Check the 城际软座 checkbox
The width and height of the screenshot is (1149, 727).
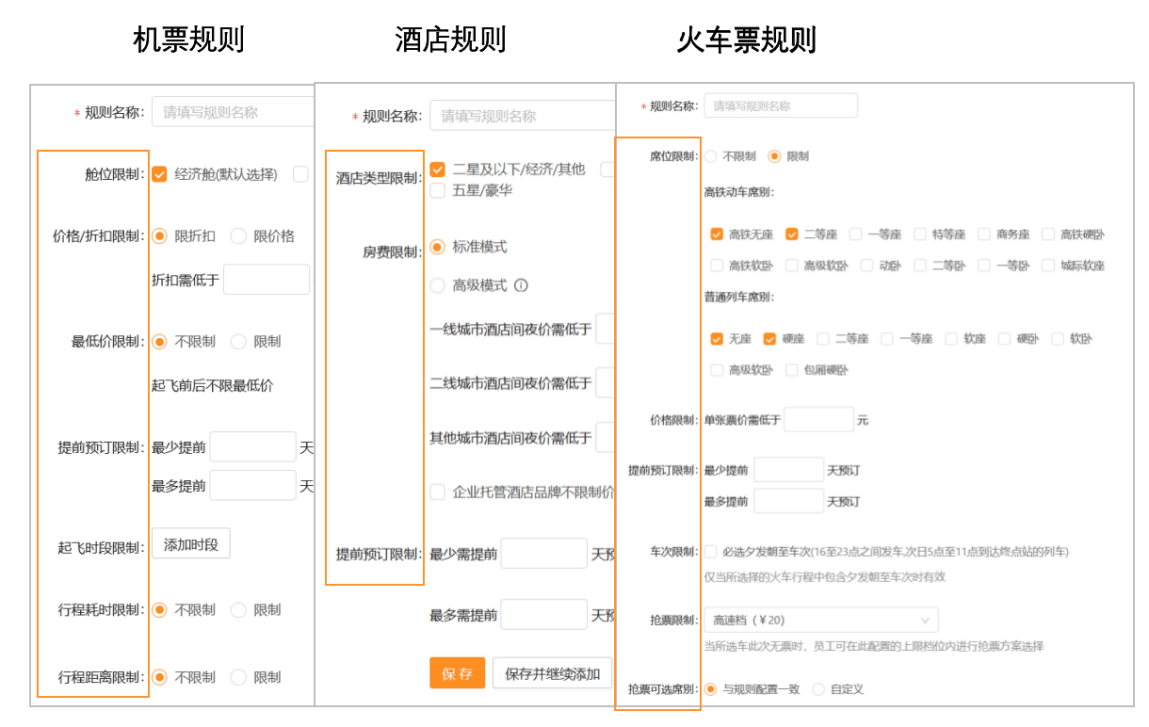pos(1048,265)
